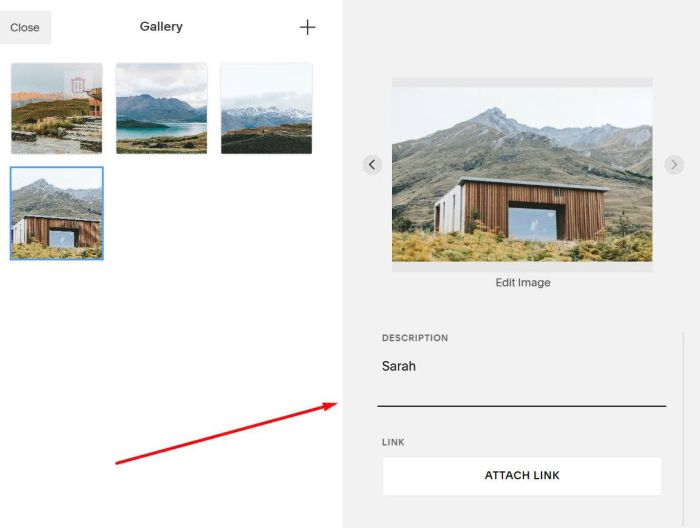Click the gray bar below the preview image
The height and width of the screenshot is (528, 700).
pyautogui.click(x=522, y=266)
